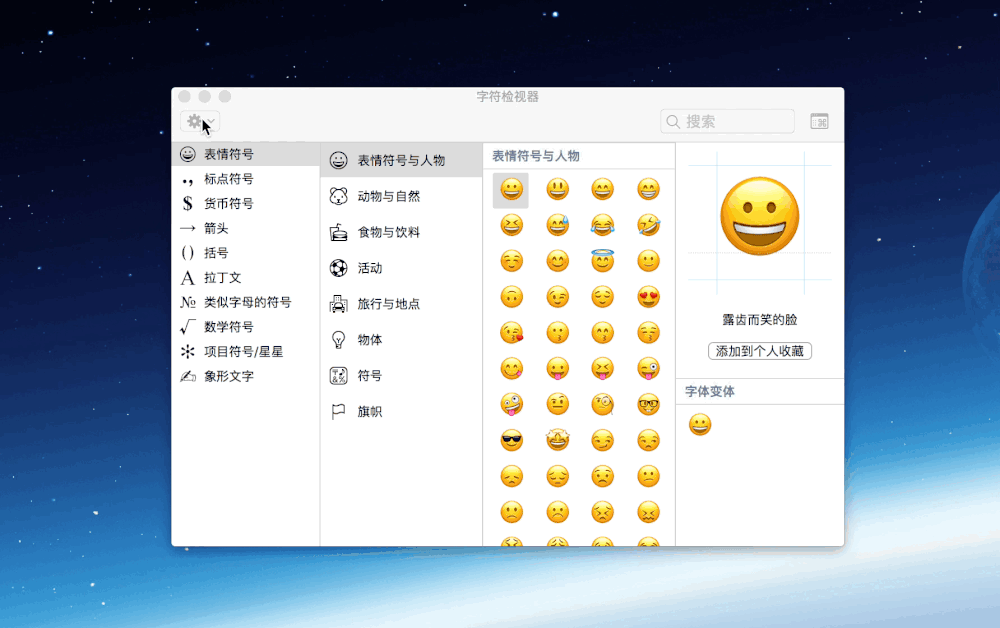
Task: Pick the upside-down face emoji
Action: point(511,296)
